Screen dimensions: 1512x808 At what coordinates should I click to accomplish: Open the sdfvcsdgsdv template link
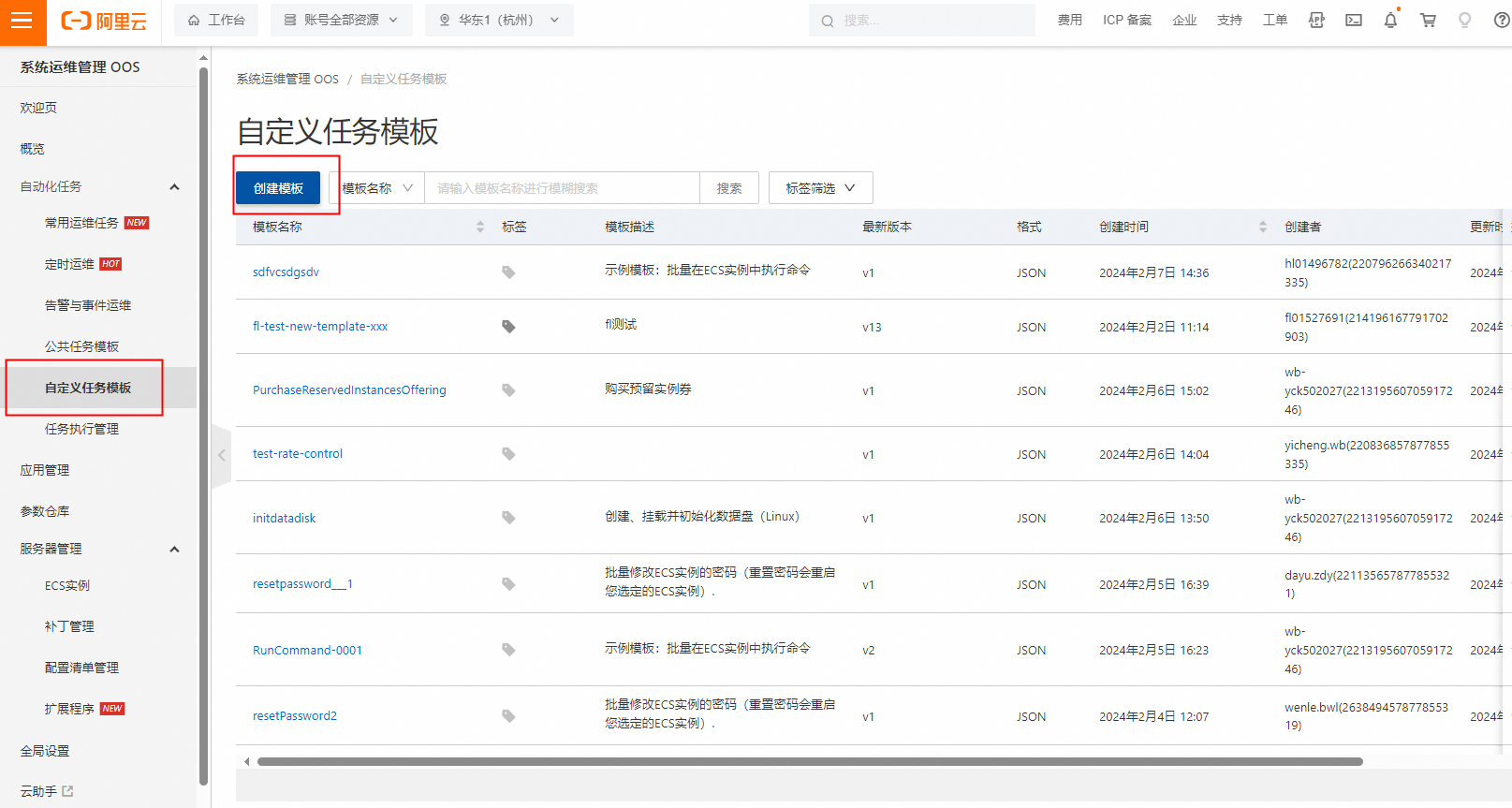click(x=286, y=272)
